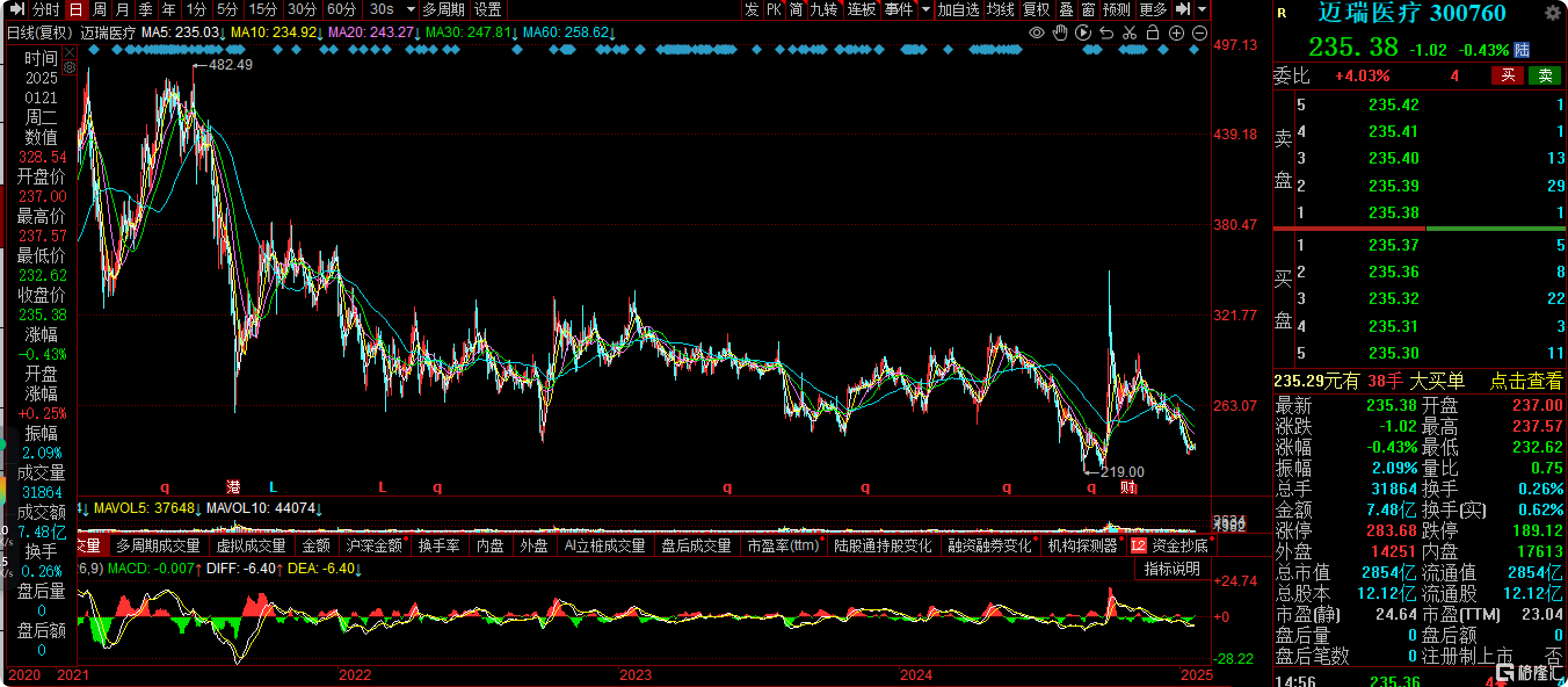Click the undo arrow icon

click(x=1106, y=33)
